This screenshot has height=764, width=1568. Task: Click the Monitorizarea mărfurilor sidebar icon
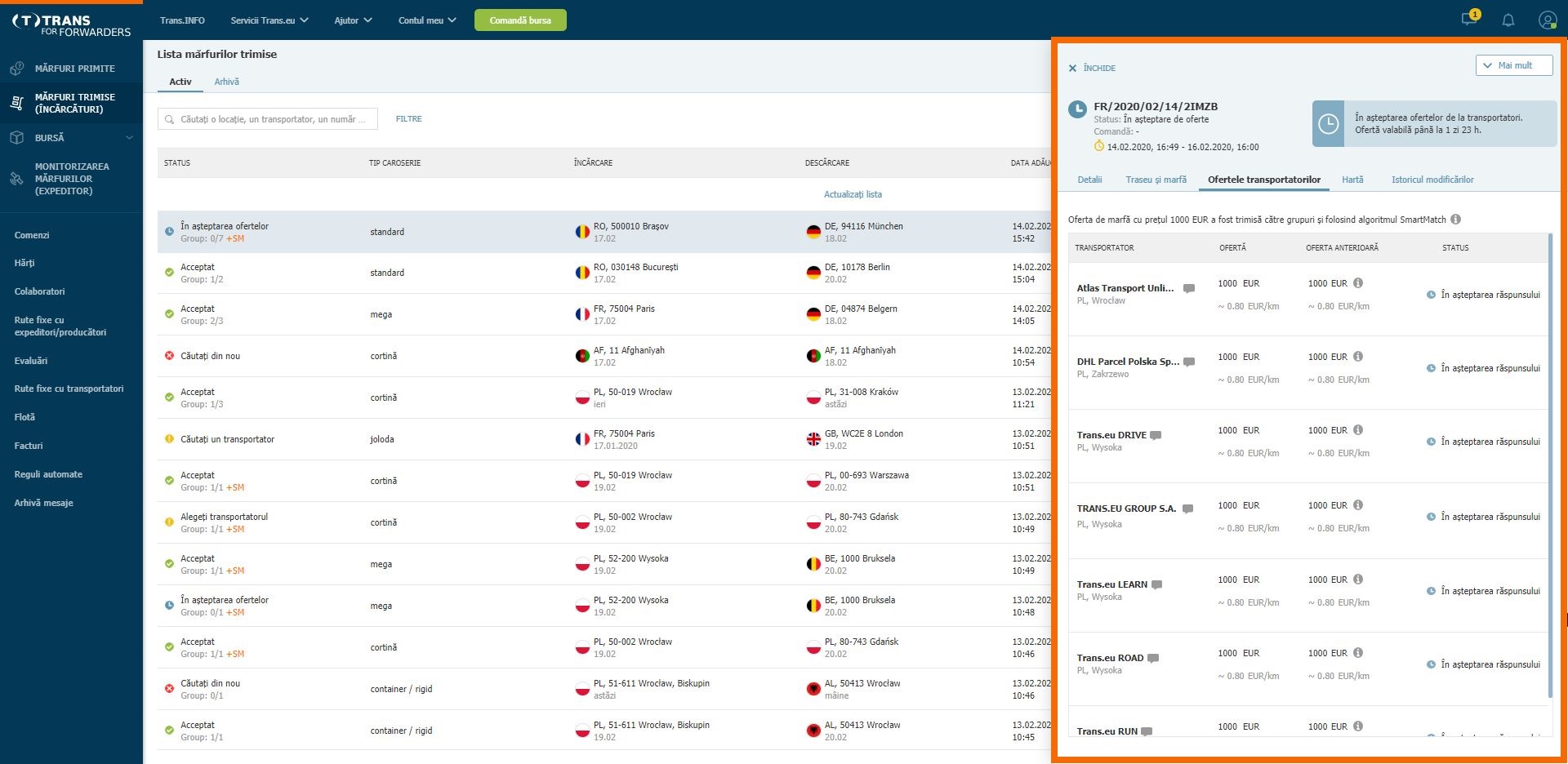(16, 179)
